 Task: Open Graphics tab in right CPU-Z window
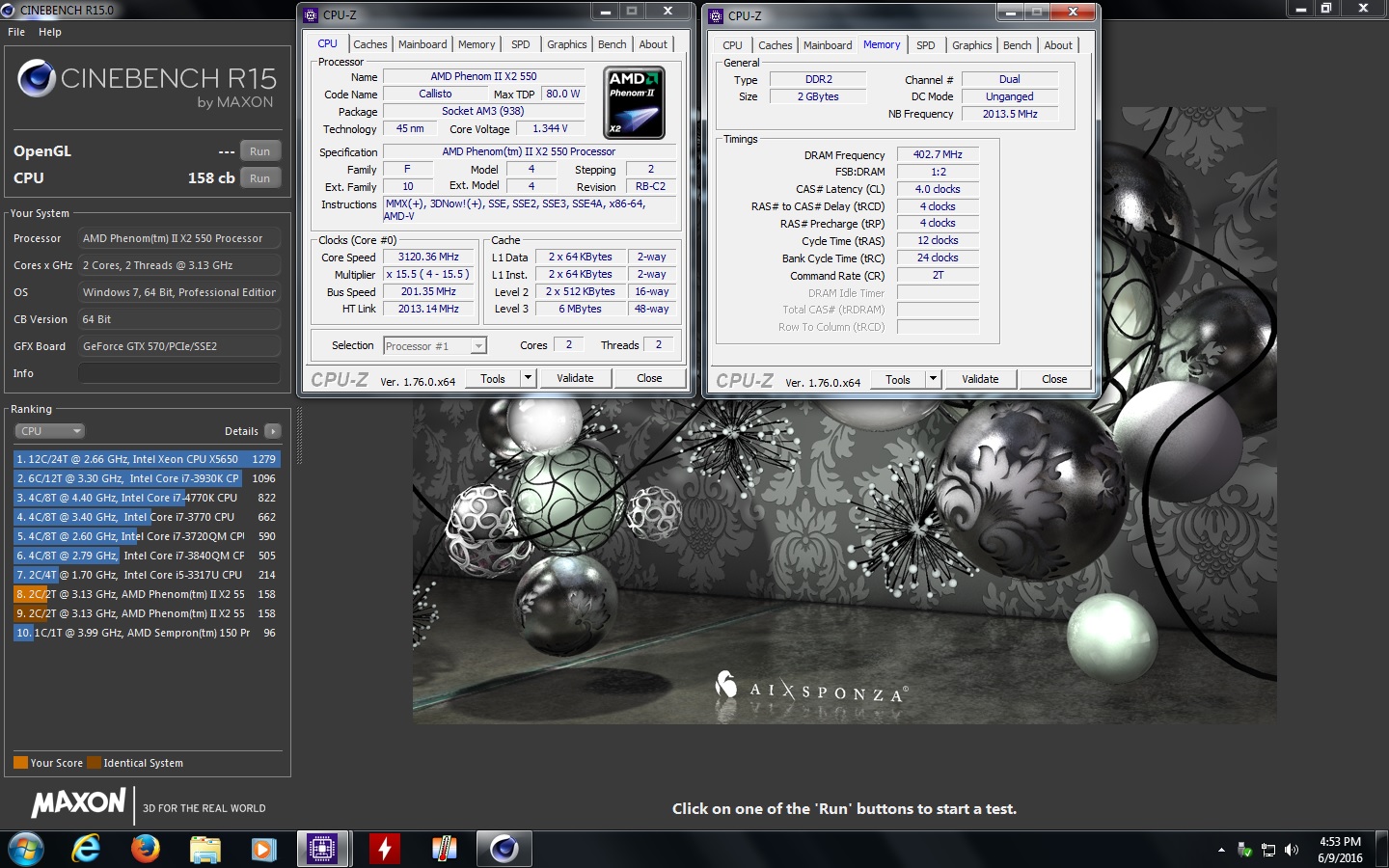(971, 45)
